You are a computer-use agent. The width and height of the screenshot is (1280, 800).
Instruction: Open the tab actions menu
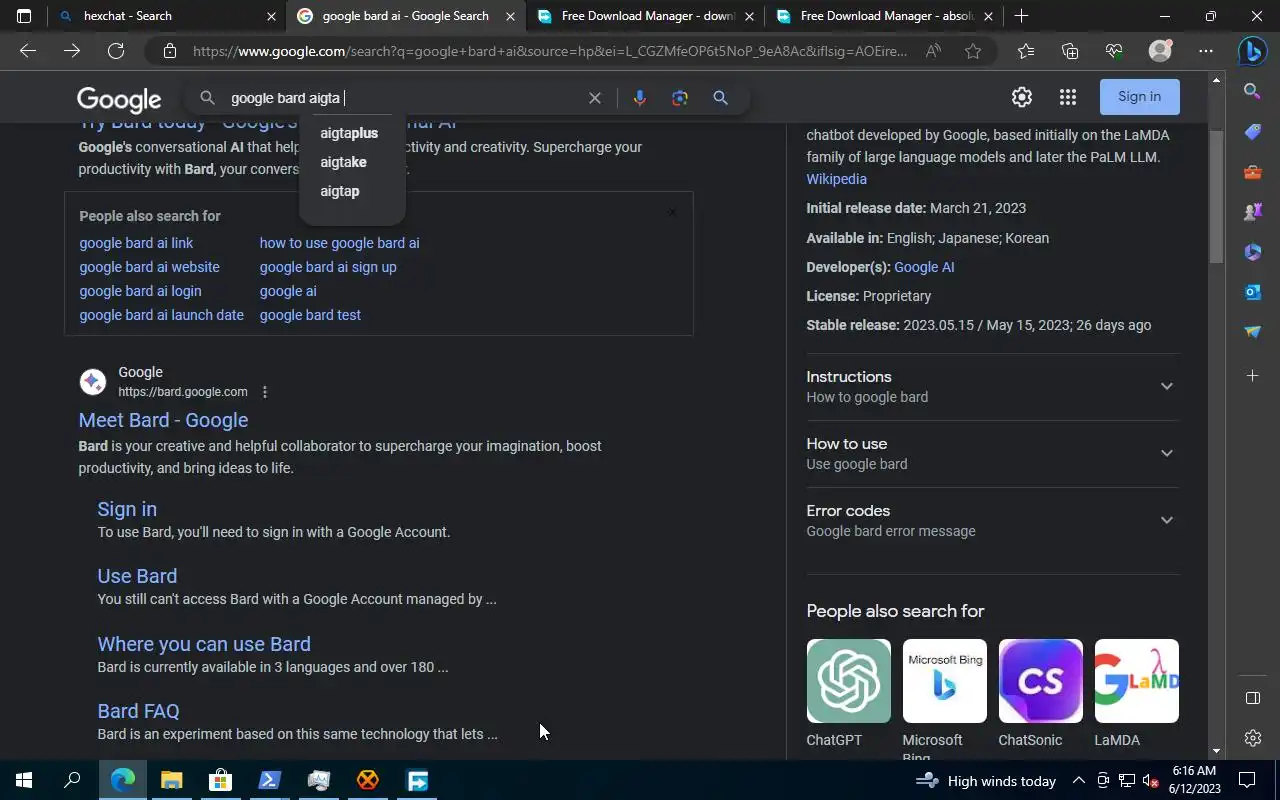click(24, 16)
